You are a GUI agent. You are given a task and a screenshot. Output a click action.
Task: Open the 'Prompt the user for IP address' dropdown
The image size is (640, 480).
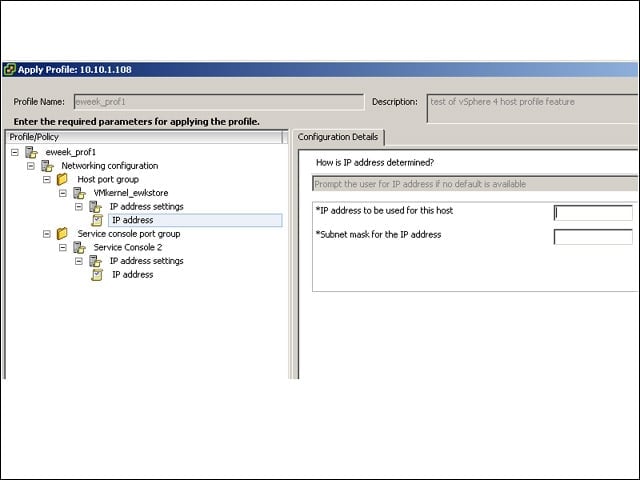tap(475, 184)
